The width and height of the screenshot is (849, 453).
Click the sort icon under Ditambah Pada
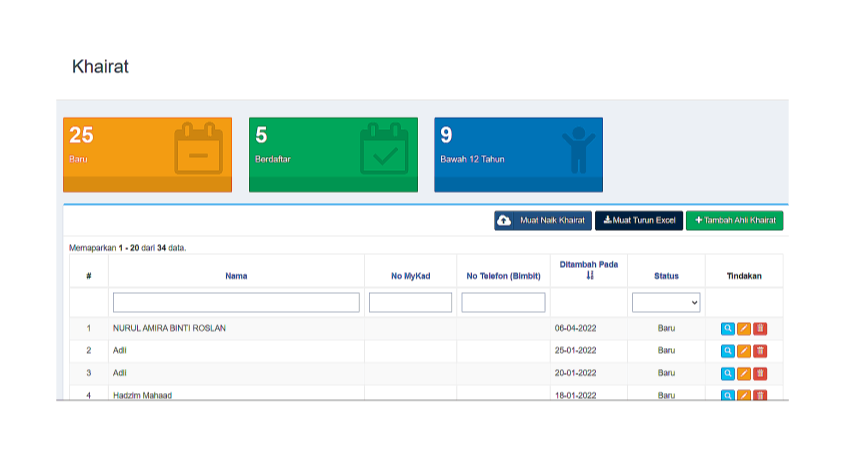[590, 275]
